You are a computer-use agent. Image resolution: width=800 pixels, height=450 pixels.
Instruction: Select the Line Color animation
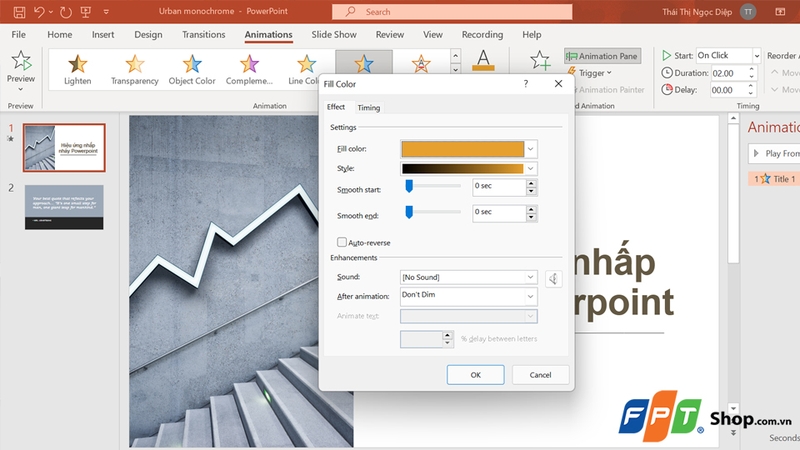304,69
